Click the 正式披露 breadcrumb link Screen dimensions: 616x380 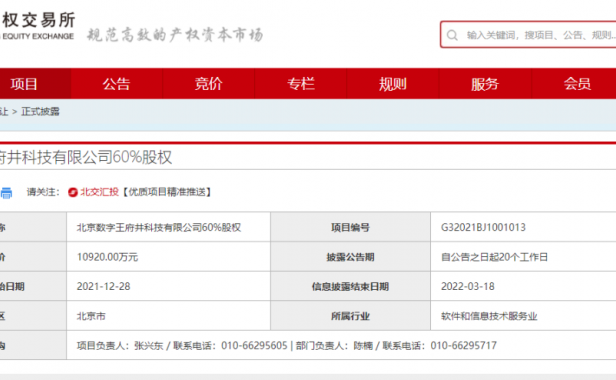[x=40, y=112]
